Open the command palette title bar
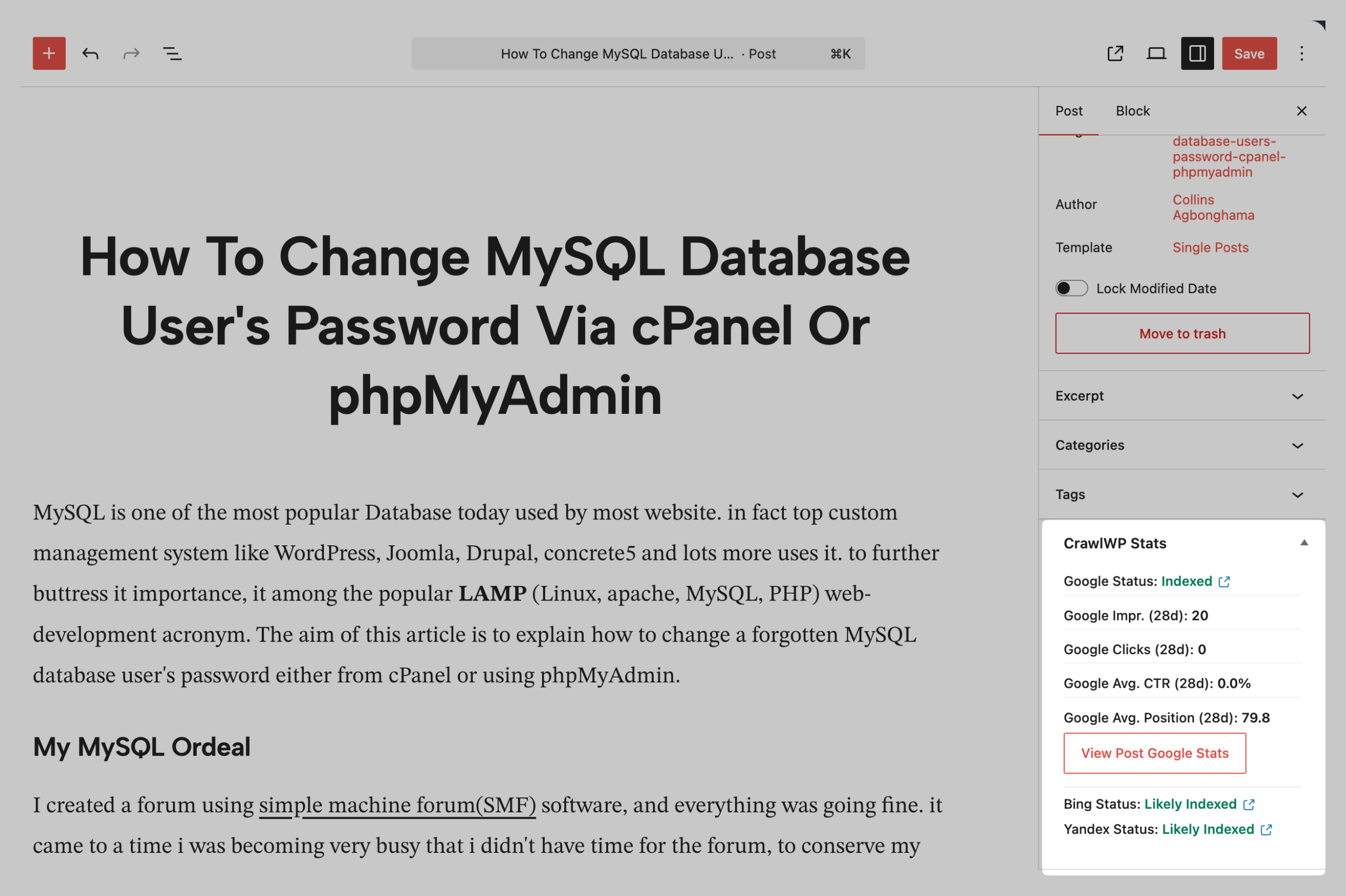 click(x=638, y=54)
